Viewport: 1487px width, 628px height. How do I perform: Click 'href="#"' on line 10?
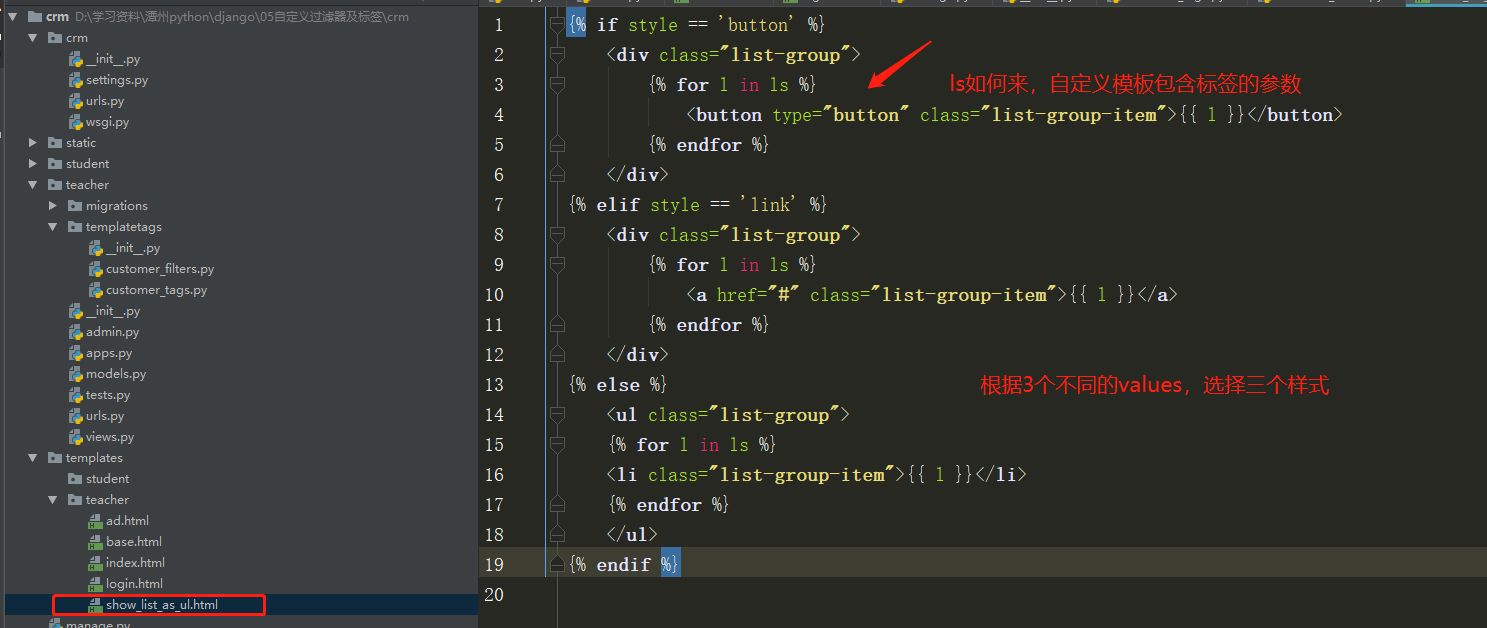(758, 295)
